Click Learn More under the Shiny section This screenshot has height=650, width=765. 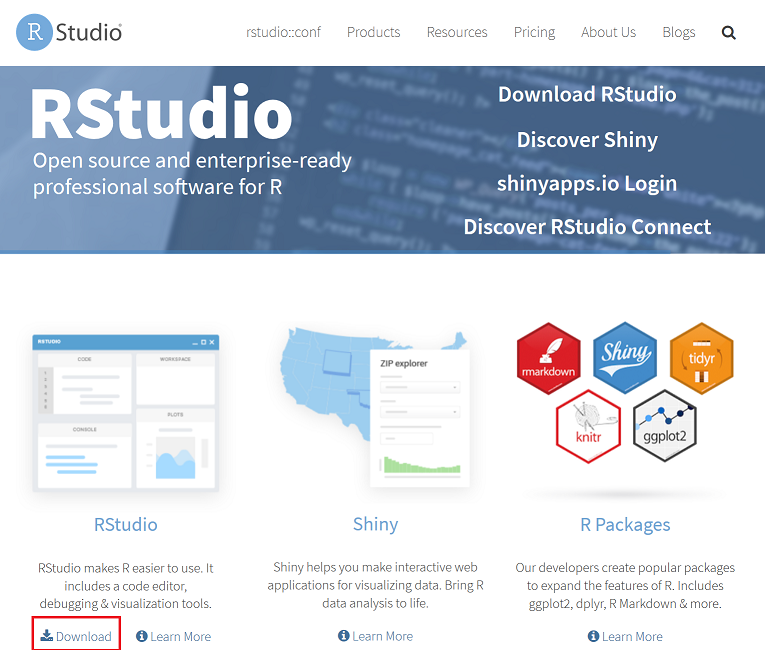click(376, 636)
